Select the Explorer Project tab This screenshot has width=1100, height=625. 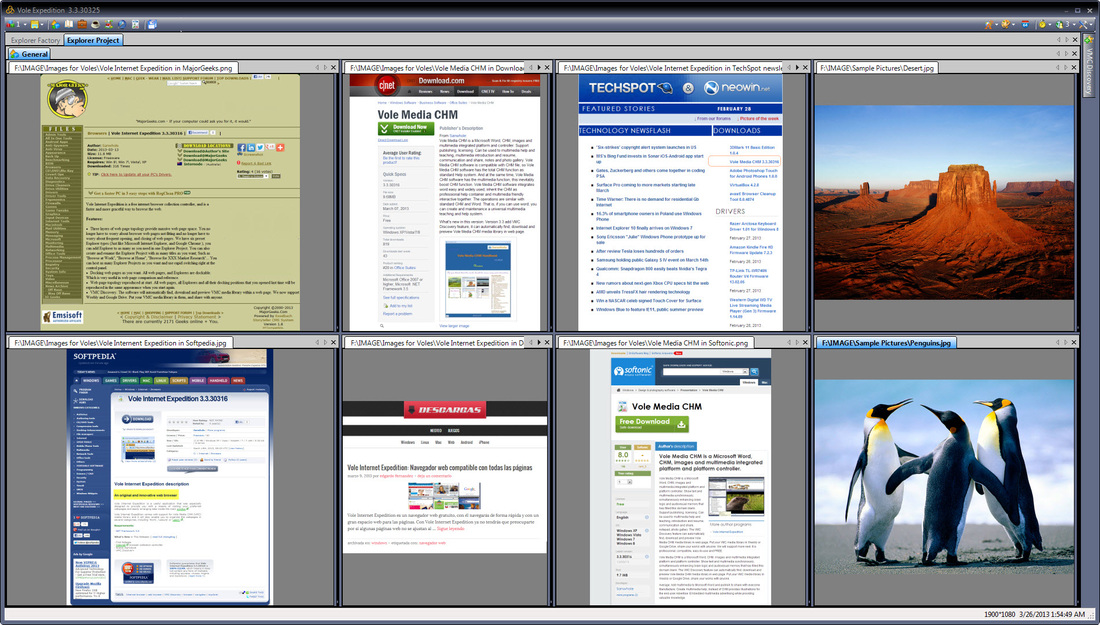[x=93, y=41]
